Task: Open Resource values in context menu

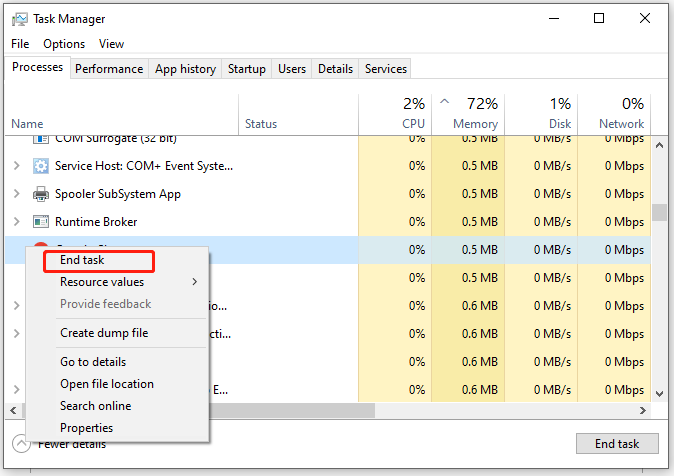Action: [x=117, y=282]
